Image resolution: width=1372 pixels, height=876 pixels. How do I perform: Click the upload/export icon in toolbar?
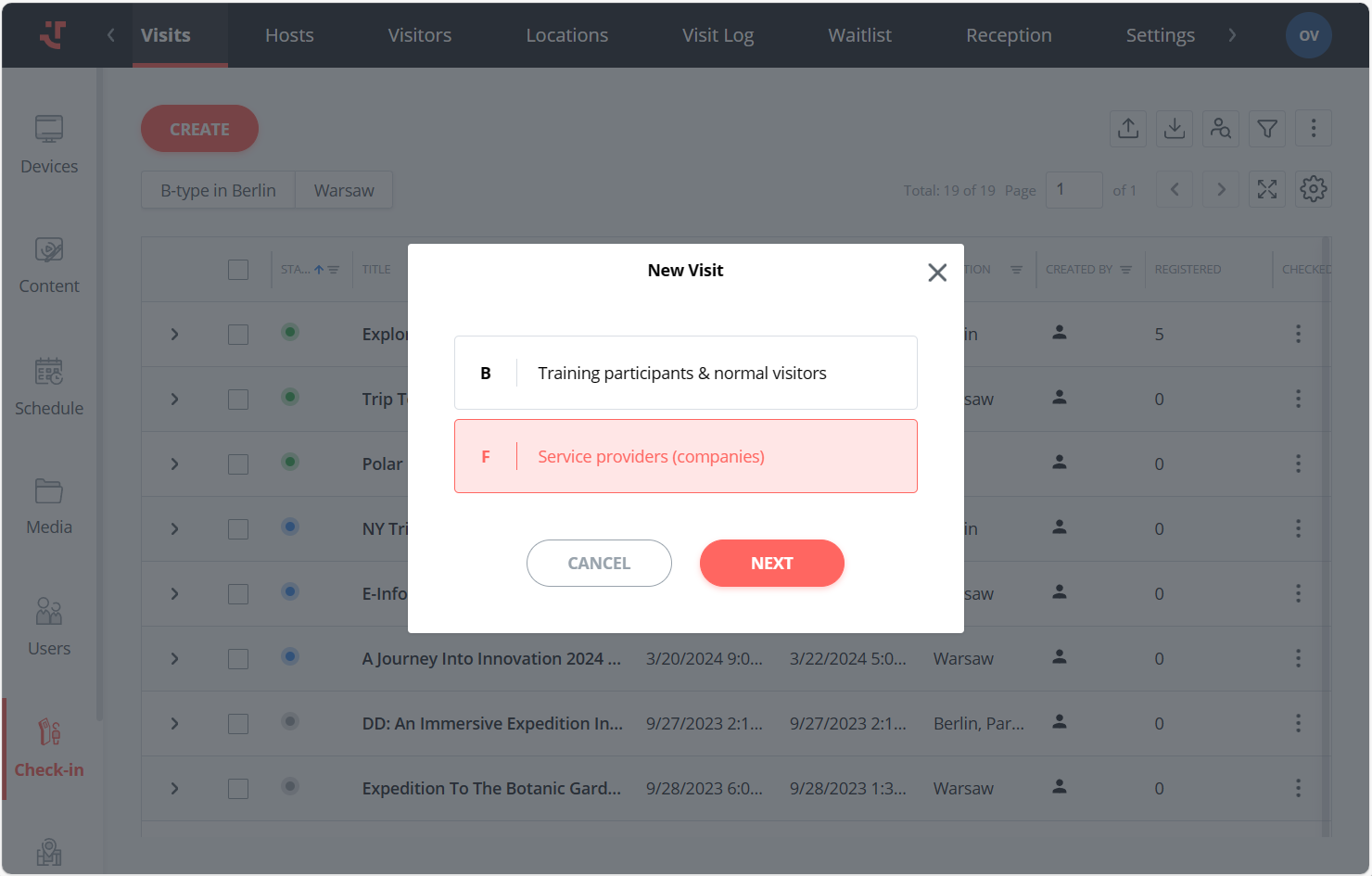coord(1128,128)
